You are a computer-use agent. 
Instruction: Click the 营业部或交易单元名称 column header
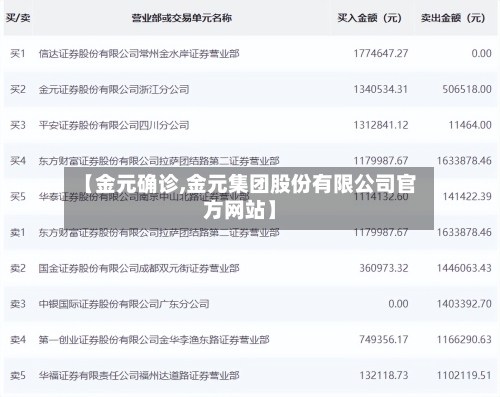click(182, 18)
